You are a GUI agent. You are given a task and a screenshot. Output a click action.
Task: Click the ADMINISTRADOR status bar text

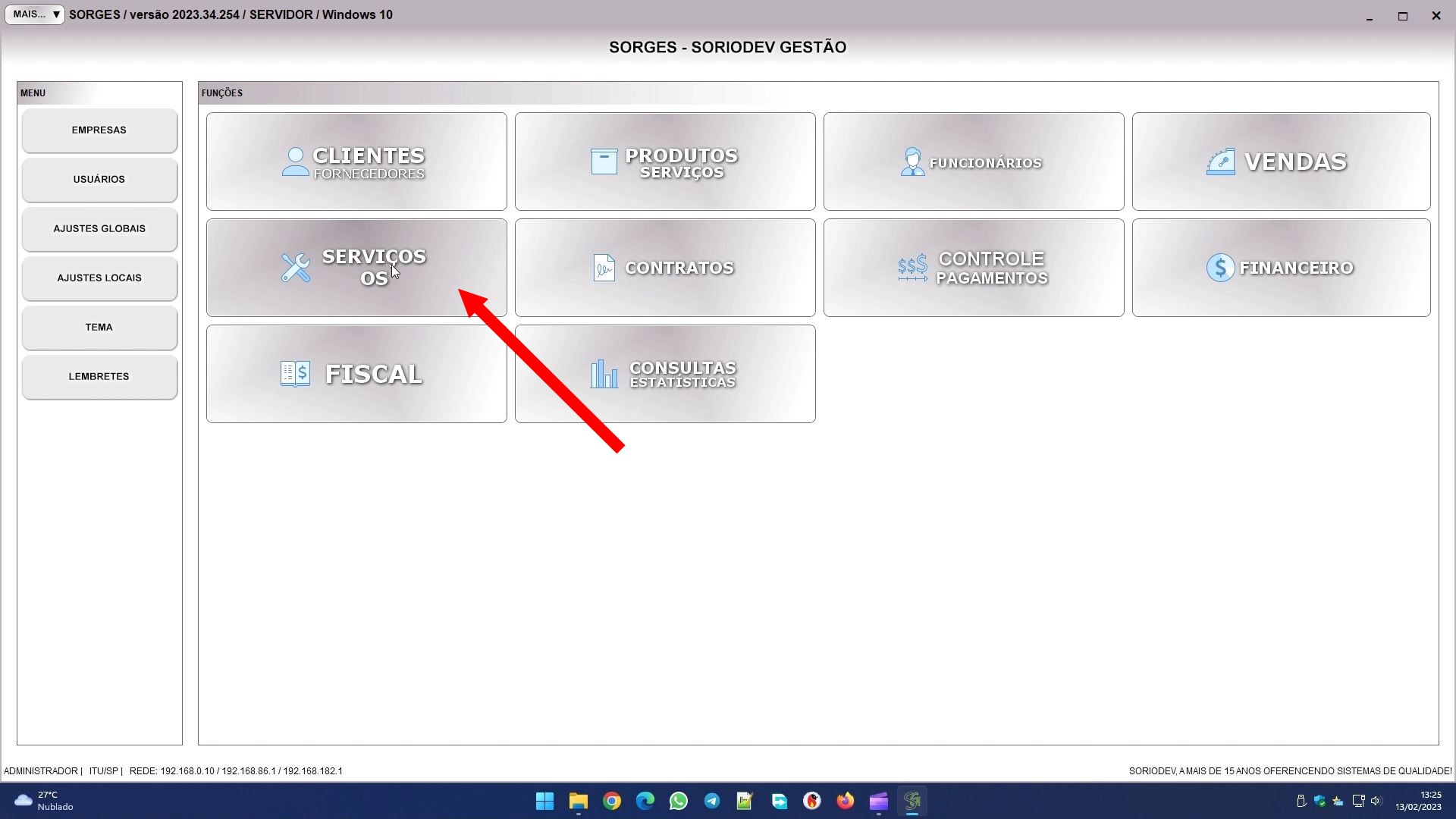point(41,771)
